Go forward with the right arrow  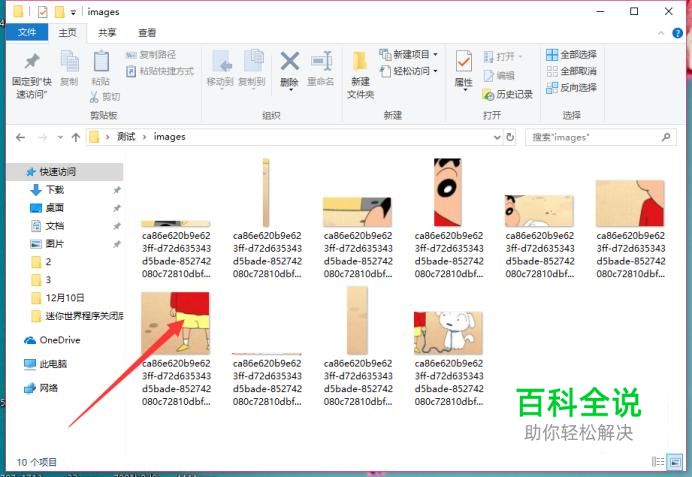click(x=42, y=138)
